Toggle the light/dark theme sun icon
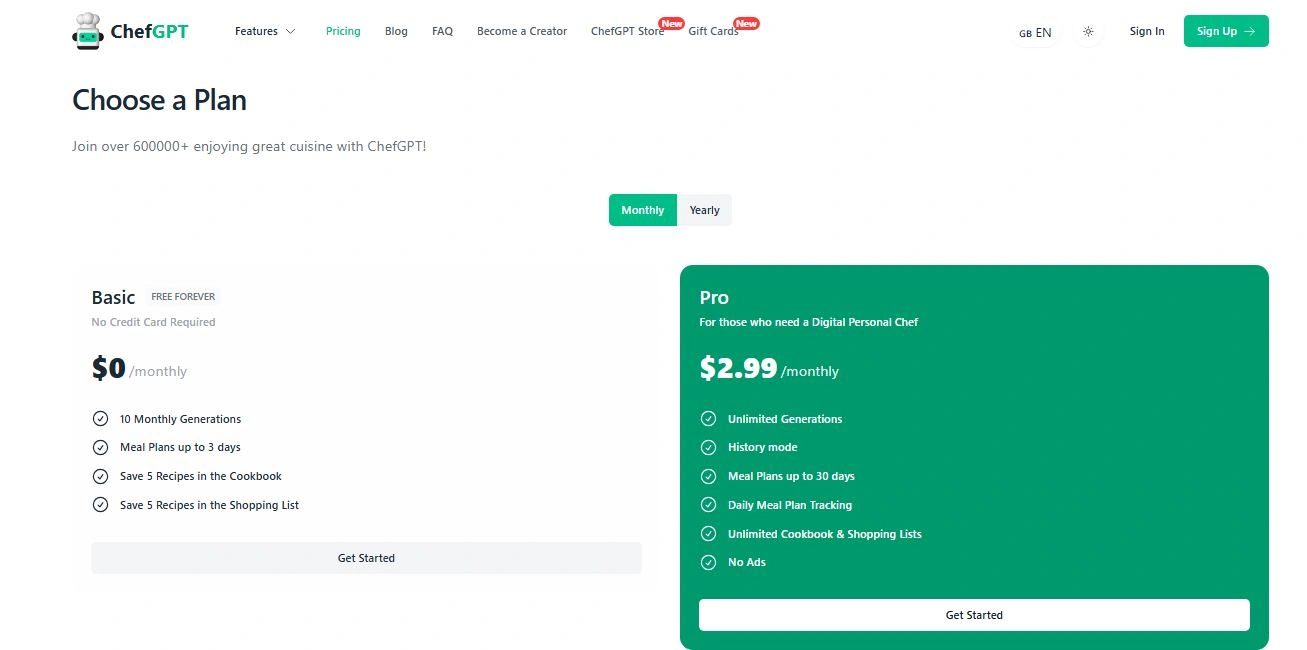The width and height of the screenshot is (1307, 650). click(1088, 32)
